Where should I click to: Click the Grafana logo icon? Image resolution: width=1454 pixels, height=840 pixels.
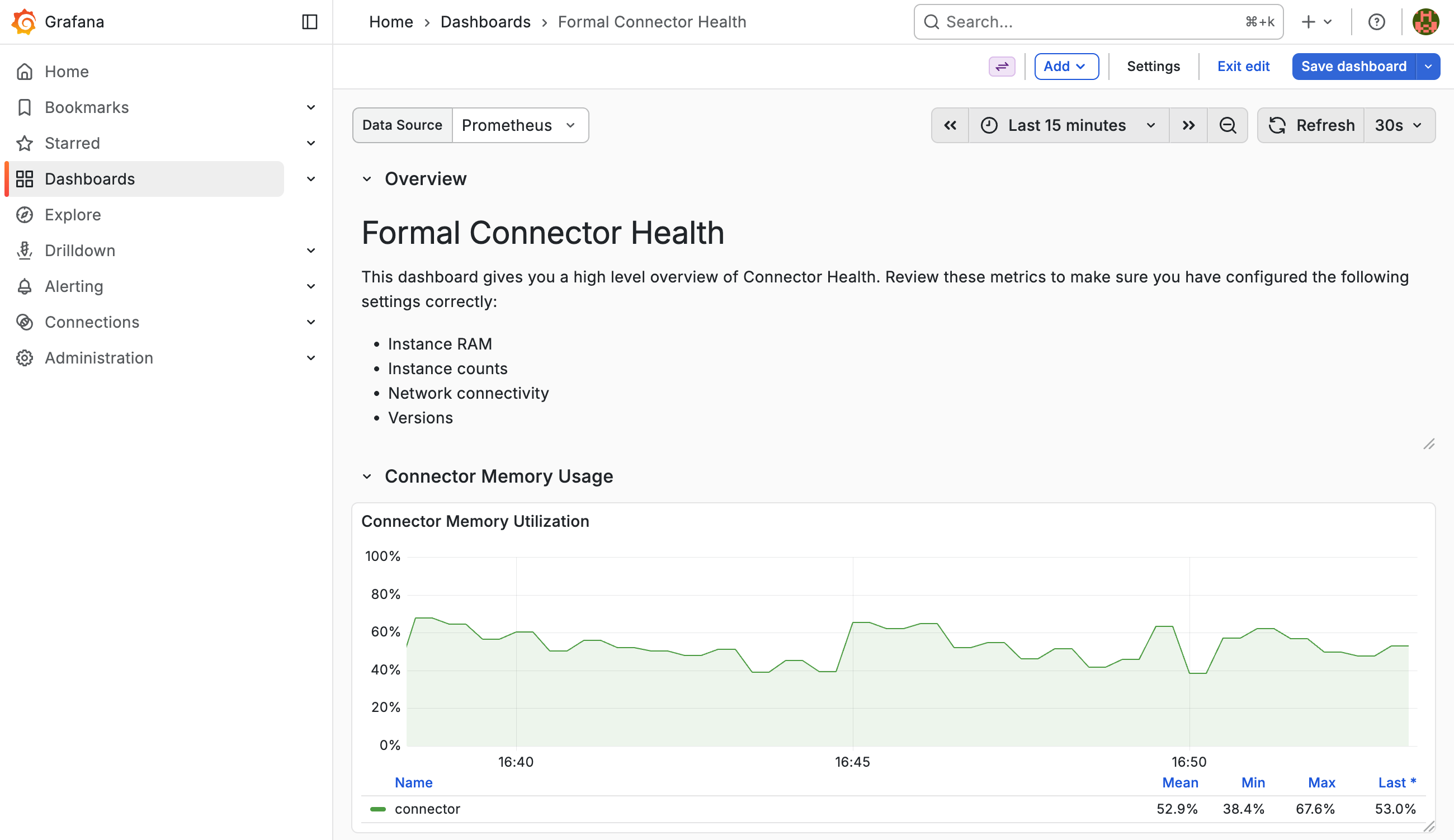pos(23,22)
